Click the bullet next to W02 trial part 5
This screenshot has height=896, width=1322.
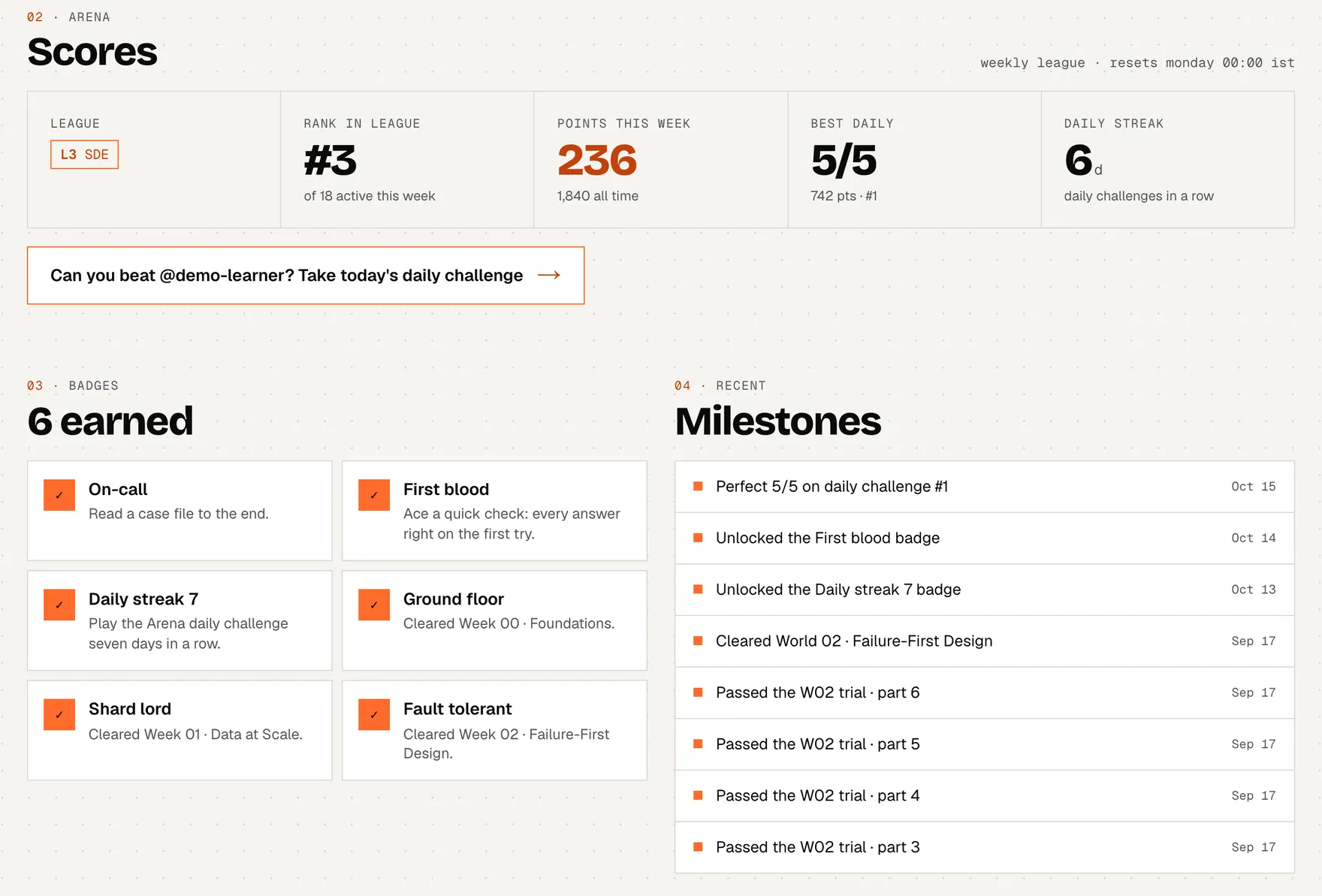click(698, 744)
